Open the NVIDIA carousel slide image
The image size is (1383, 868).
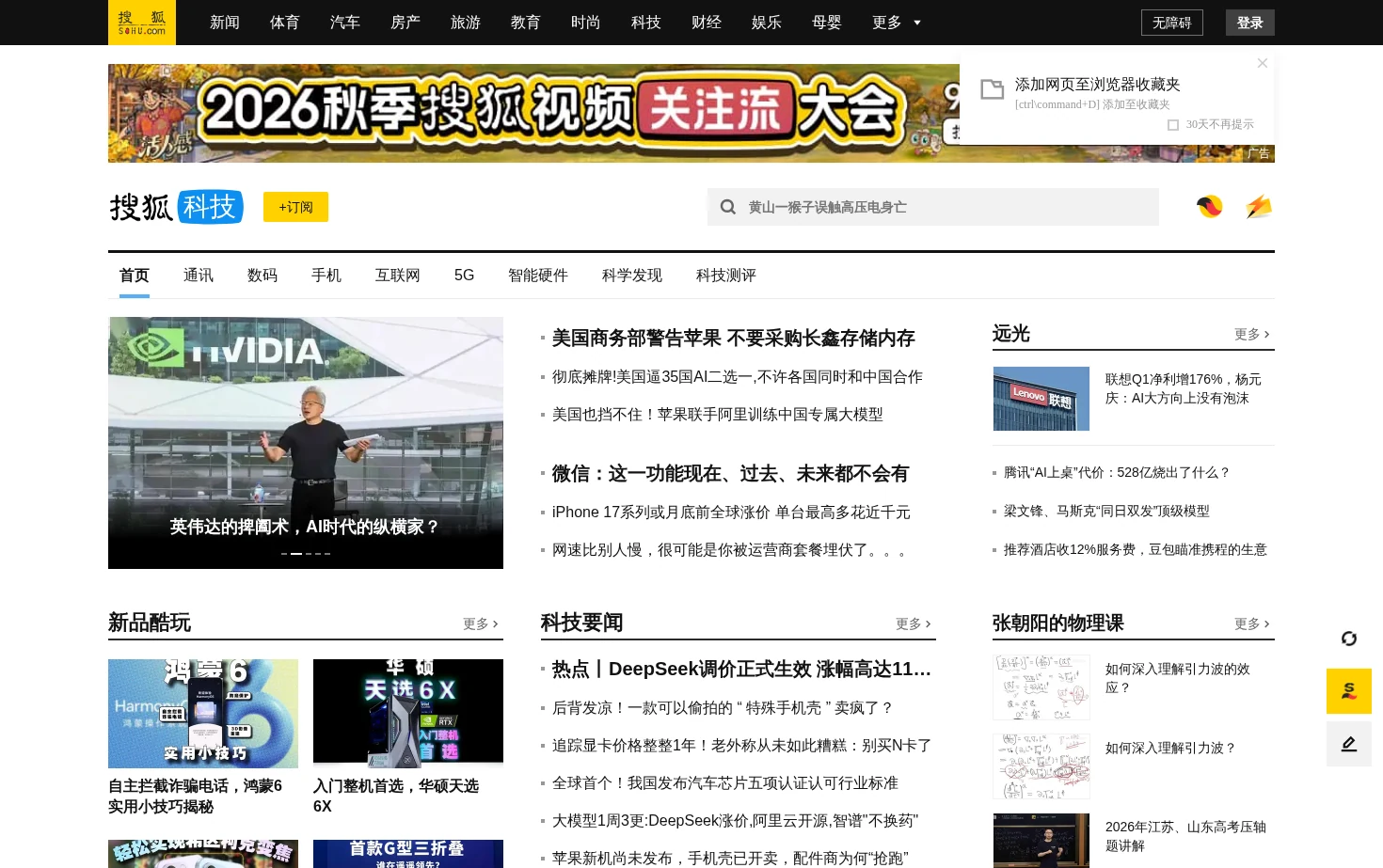tap(306, 443)
